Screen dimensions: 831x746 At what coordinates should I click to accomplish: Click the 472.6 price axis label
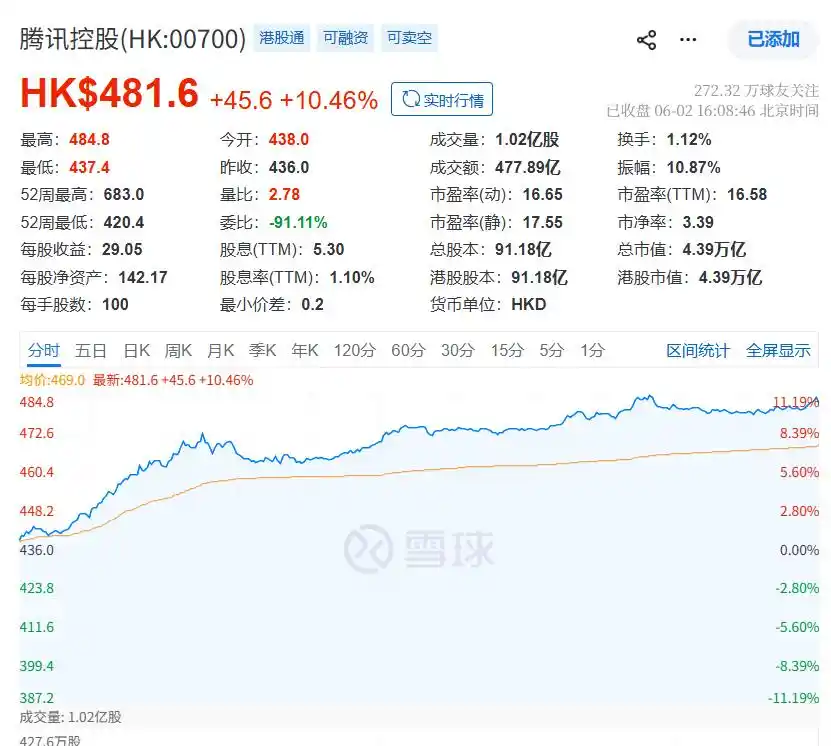(x=37, y=433)
